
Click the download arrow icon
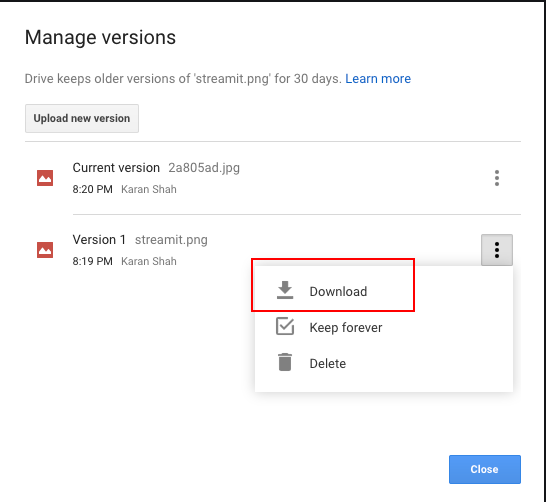pyautogui.click(x=285, y=290)
